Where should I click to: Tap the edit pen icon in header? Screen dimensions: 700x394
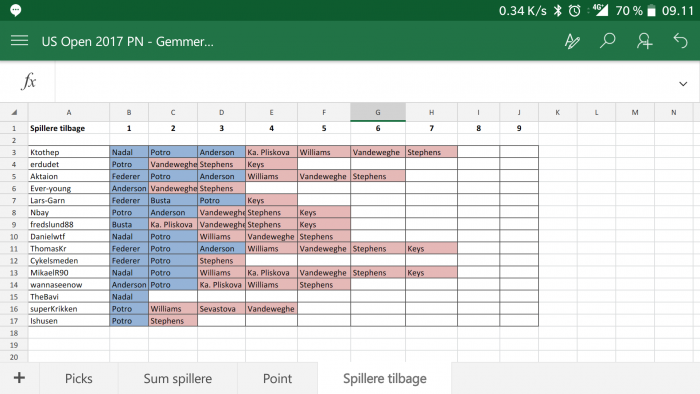tap(572, 41)
